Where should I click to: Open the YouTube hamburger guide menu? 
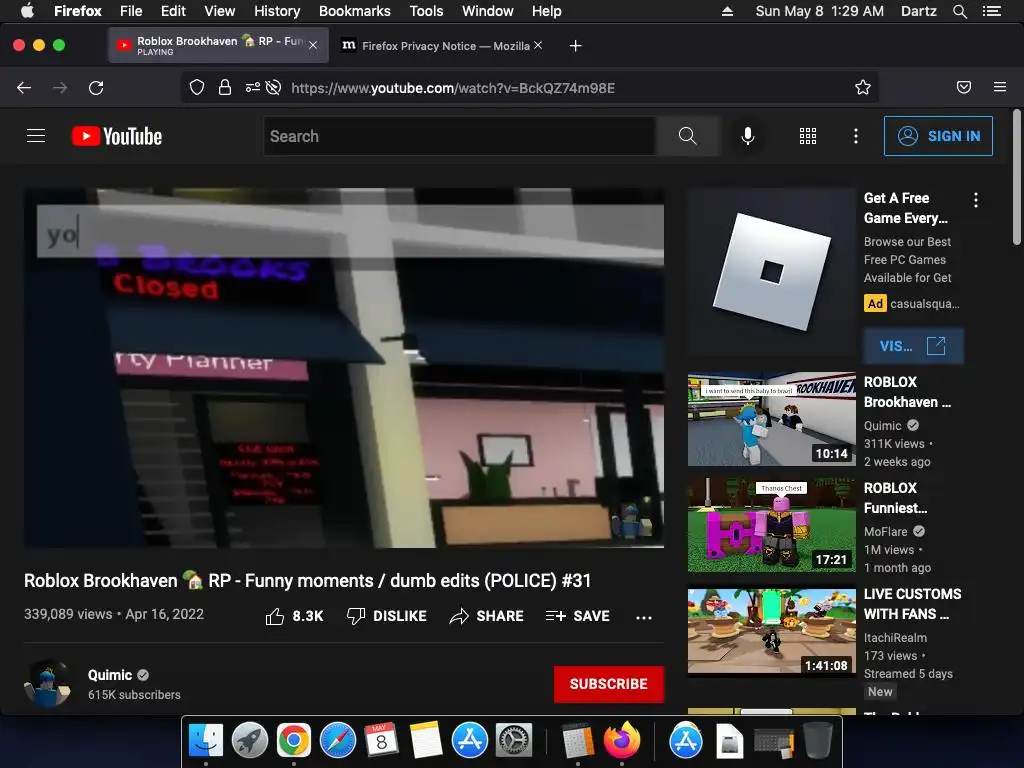pos(36,136)
